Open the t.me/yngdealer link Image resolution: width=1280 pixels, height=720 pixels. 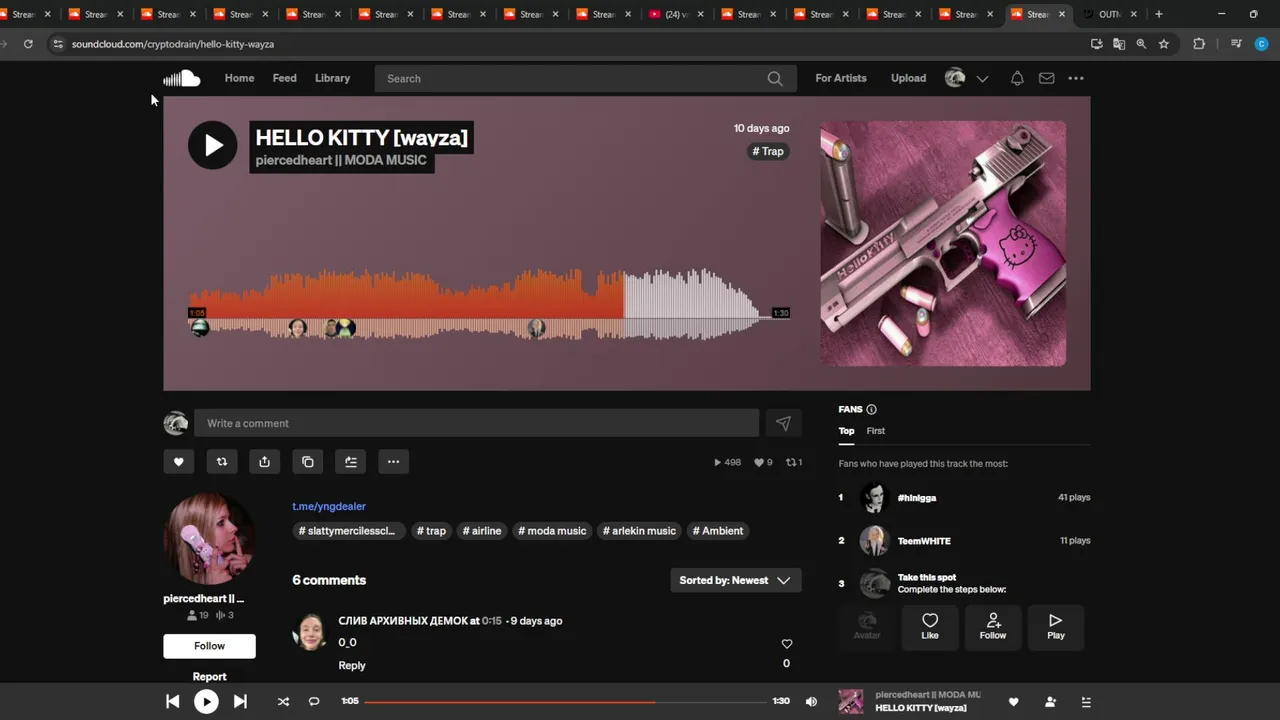click(x=329, y=506)
